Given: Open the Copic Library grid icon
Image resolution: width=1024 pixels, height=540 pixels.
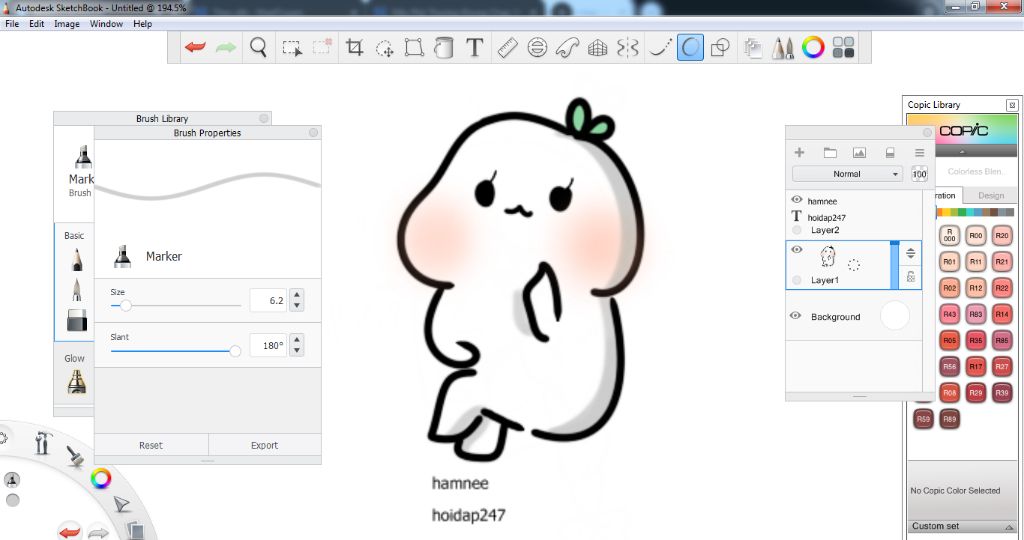Looking at the screenshot, I should [843, 47].
